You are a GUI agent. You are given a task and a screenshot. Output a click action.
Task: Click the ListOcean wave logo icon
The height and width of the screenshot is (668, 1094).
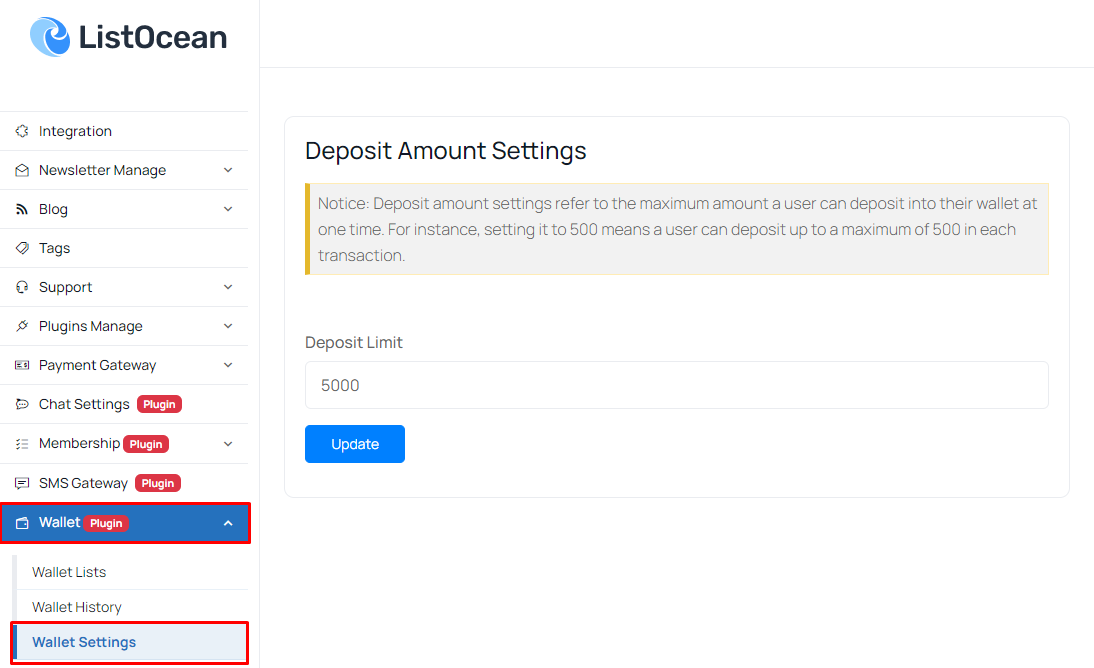coord(50,38)
